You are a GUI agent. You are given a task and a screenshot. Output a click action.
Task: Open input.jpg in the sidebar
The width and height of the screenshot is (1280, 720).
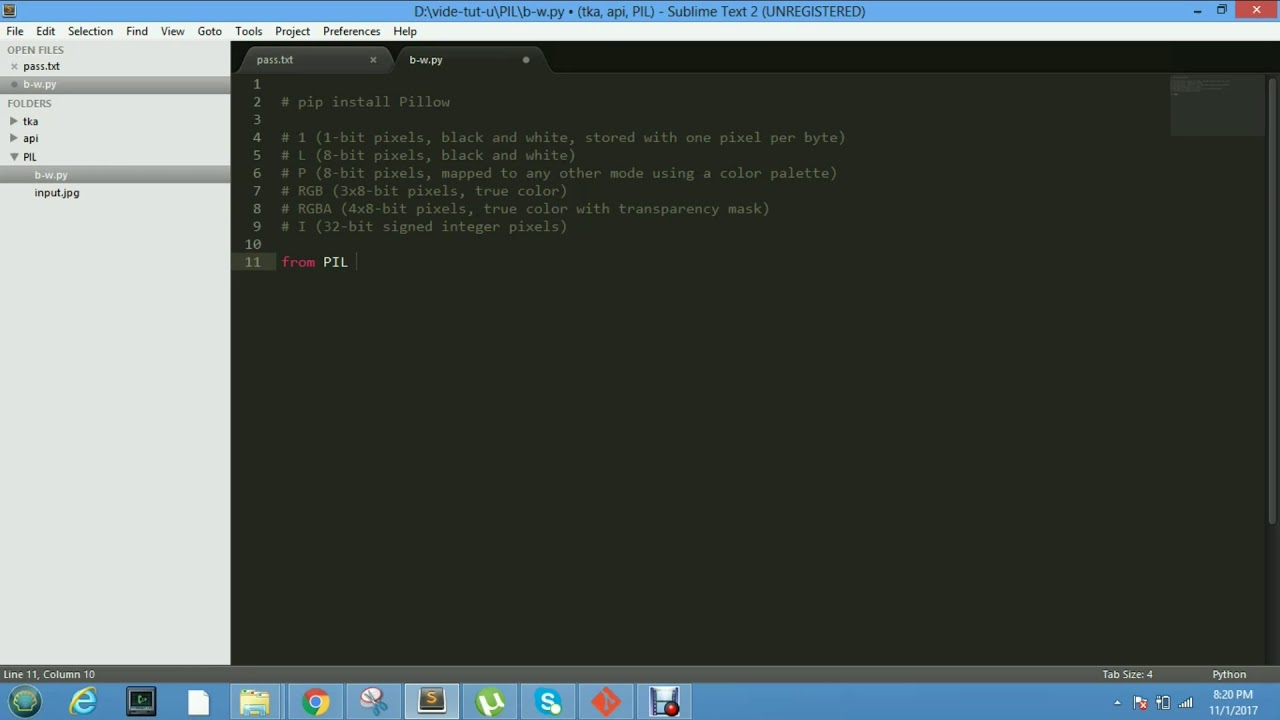[x=57, y=193]
